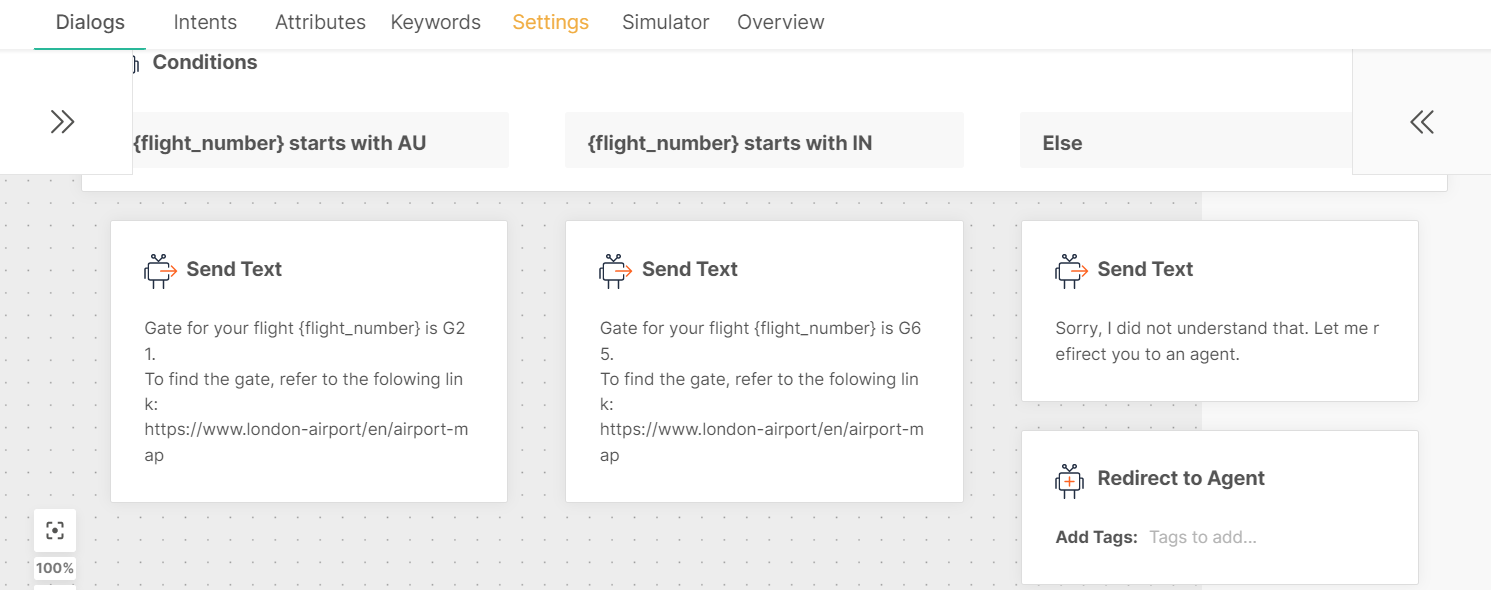
Task: Click the Redirect to Agent robot icon
Action: pos(1071,478)
